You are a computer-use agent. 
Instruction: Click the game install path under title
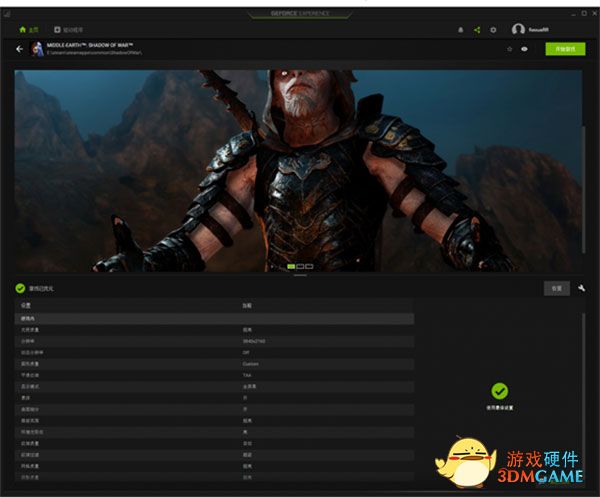point(94,53)
